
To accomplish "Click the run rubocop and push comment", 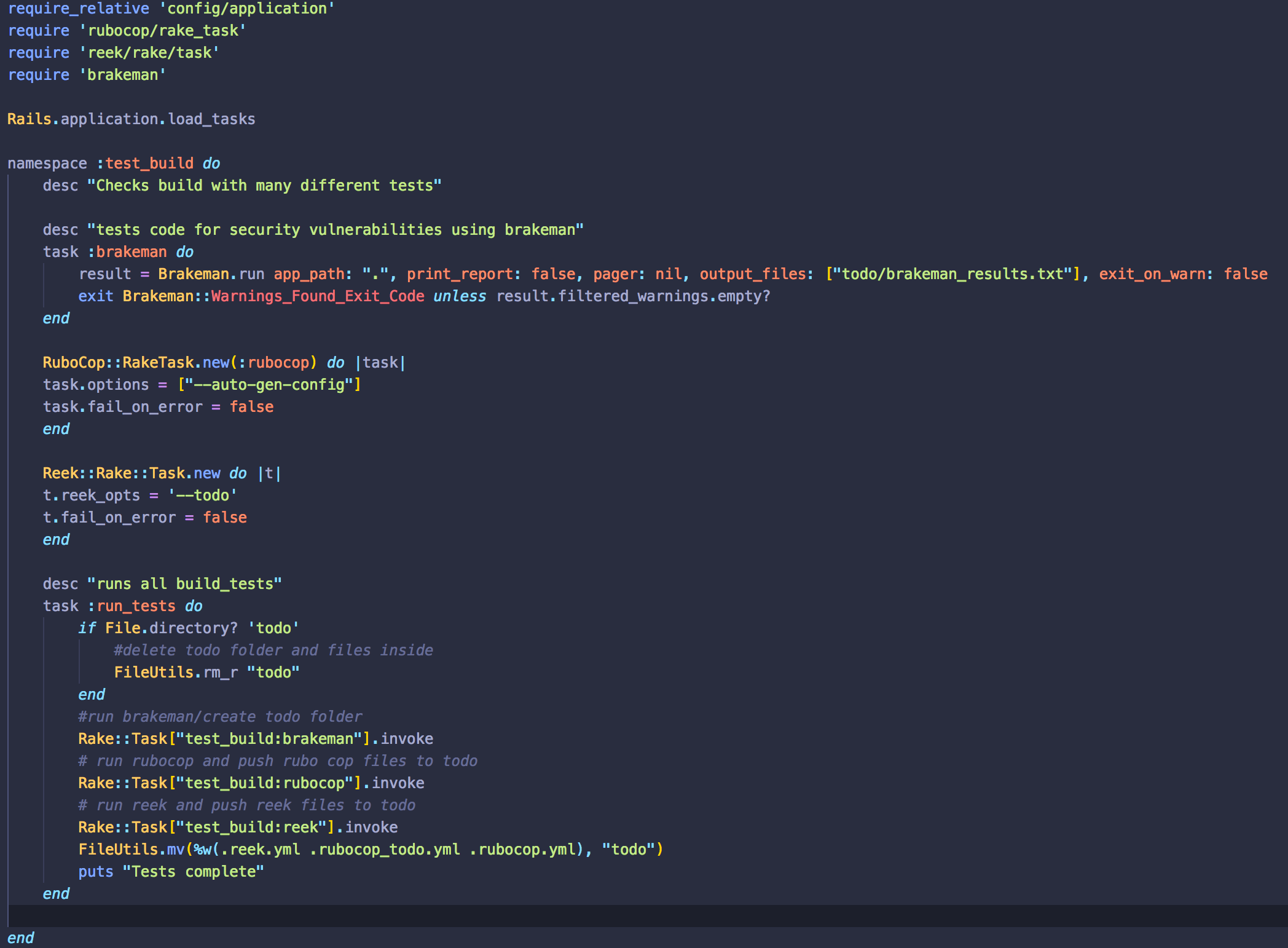I will pyautogui.click(x=278, y=761).
